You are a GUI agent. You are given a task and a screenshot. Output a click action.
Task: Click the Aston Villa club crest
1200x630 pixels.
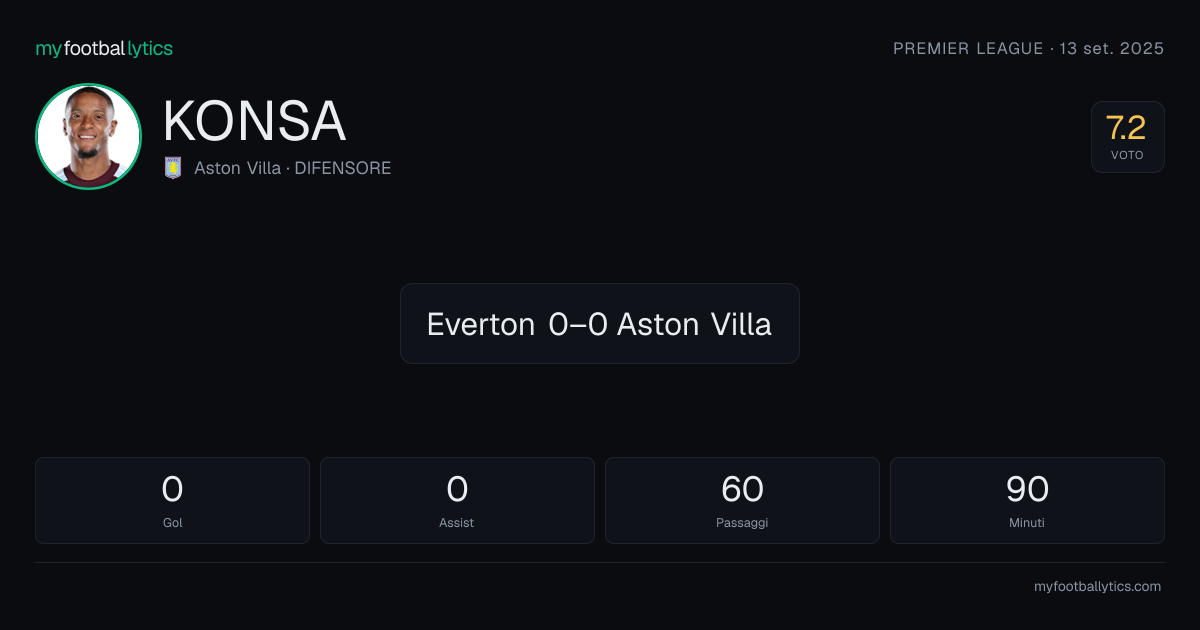pos(173,168)
